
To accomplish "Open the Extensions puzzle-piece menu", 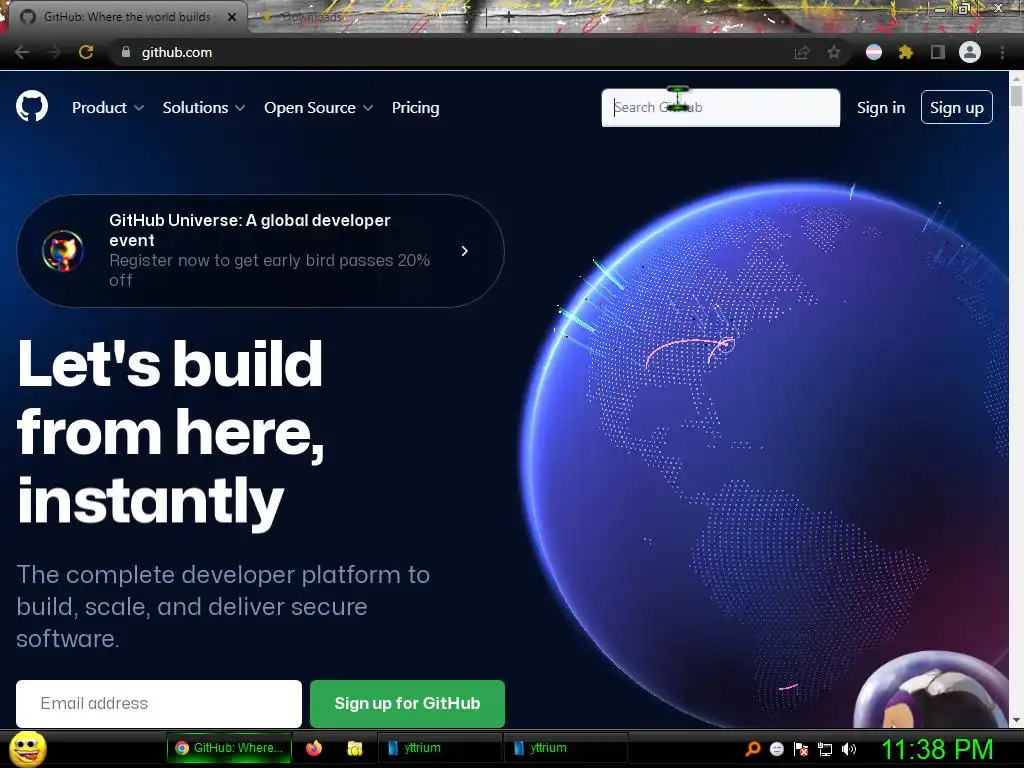I will 905,52.
